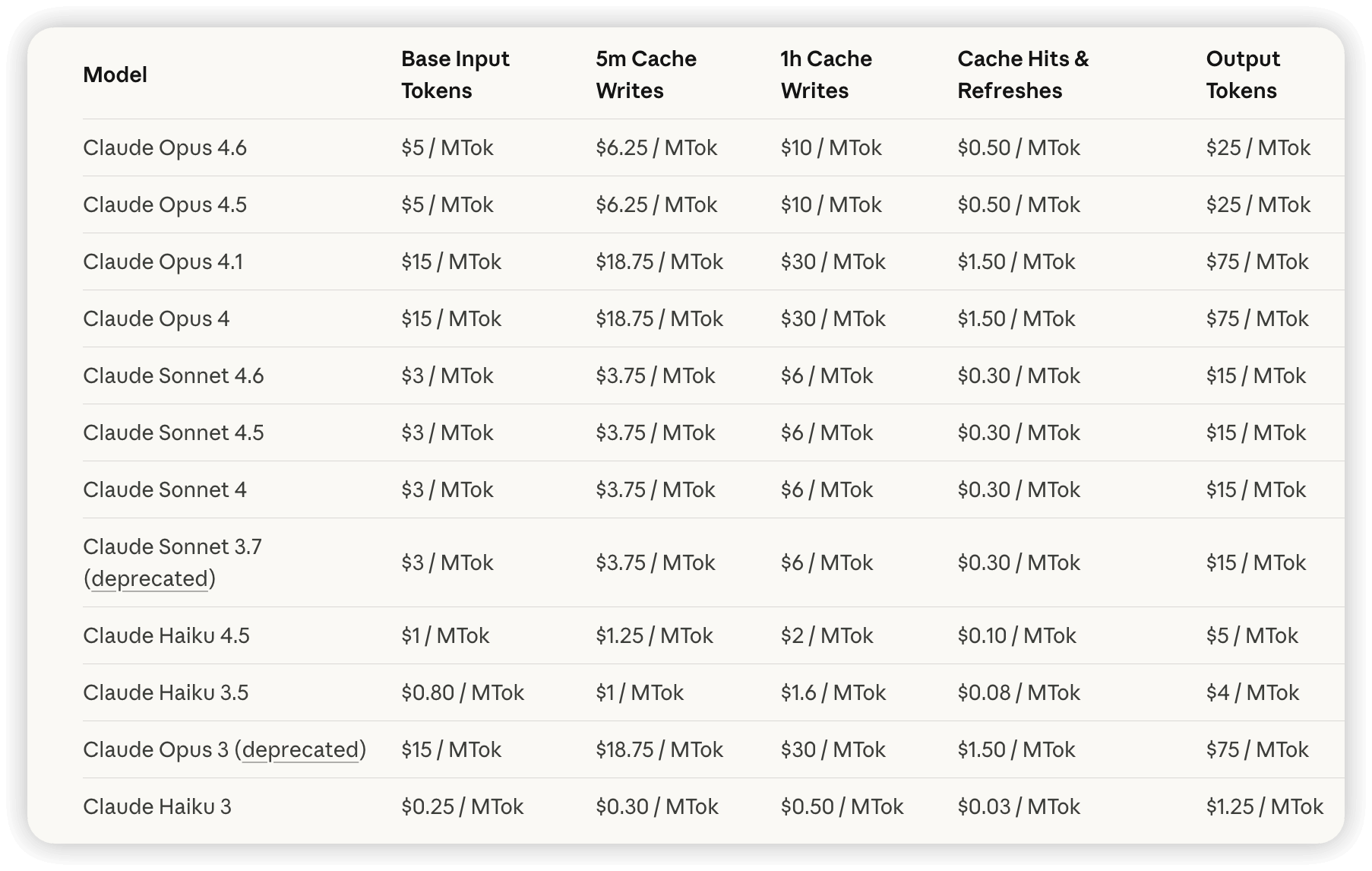
Task: Click the $1.6 / MTok cache write price
Action: (x=833, y=692)
